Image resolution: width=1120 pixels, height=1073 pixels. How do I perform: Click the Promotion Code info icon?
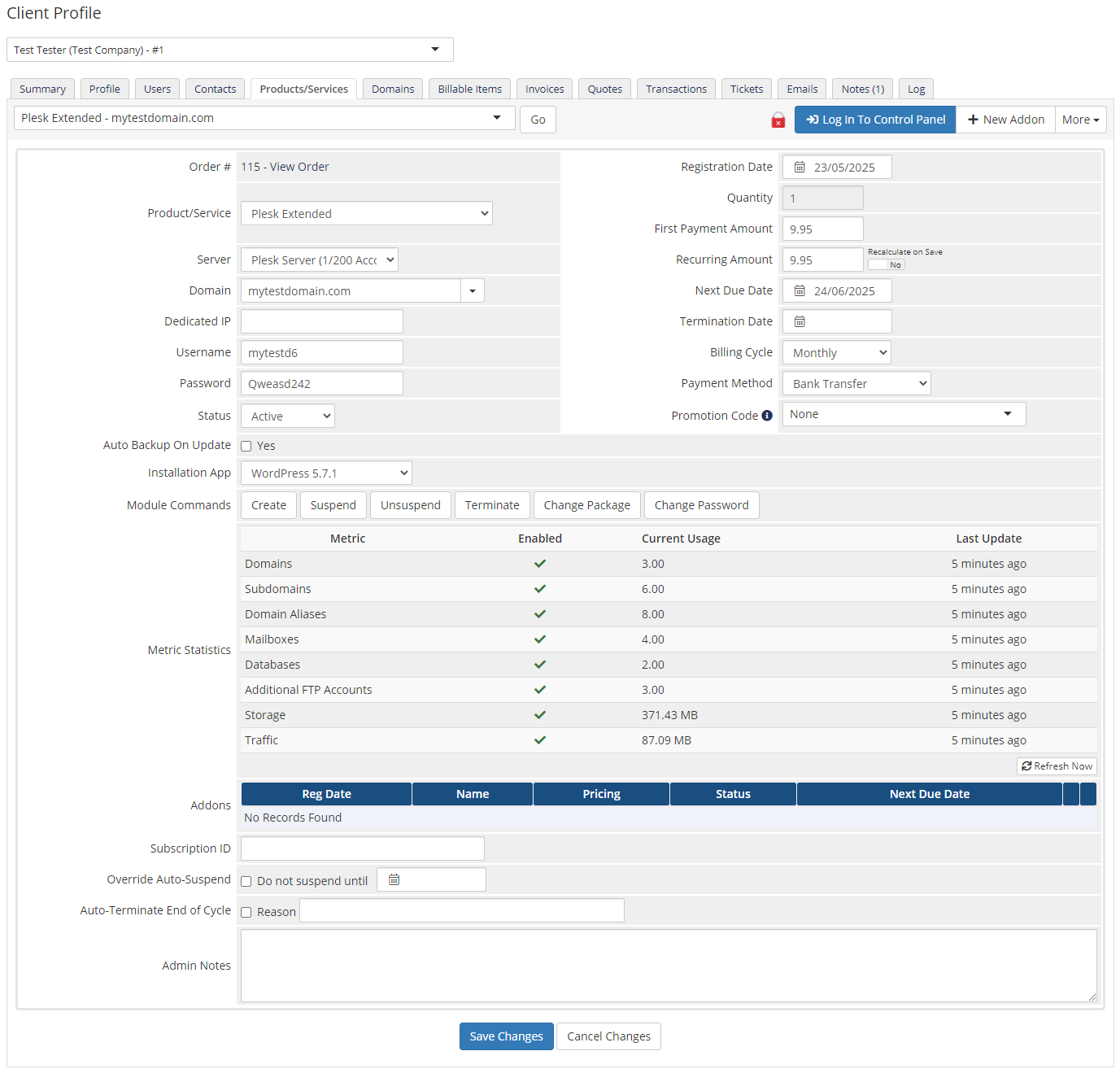(x=768, y=415)
